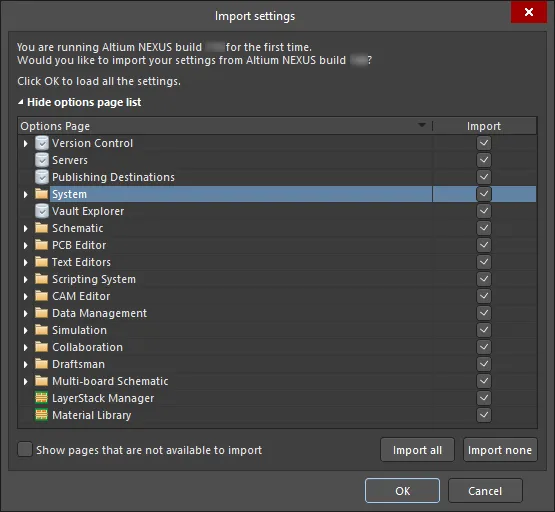This screenshot has width=555, height=512.
Task: Select the Collaboration tree item
Action: pos(87,347)
